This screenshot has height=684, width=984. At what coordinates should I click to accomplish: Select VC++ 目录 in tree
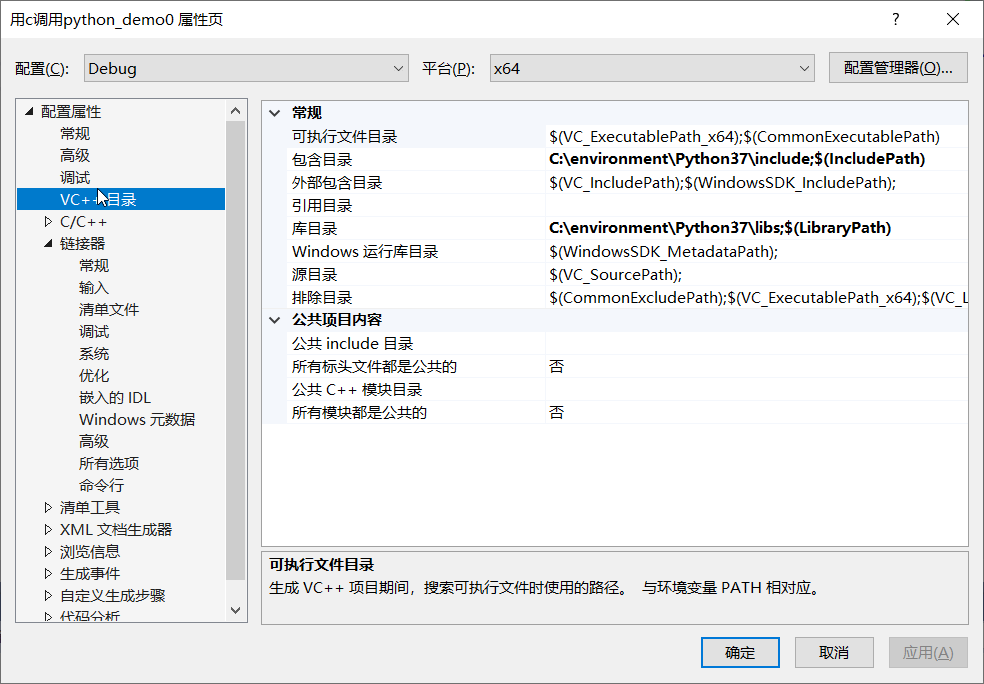click(98, 200)
